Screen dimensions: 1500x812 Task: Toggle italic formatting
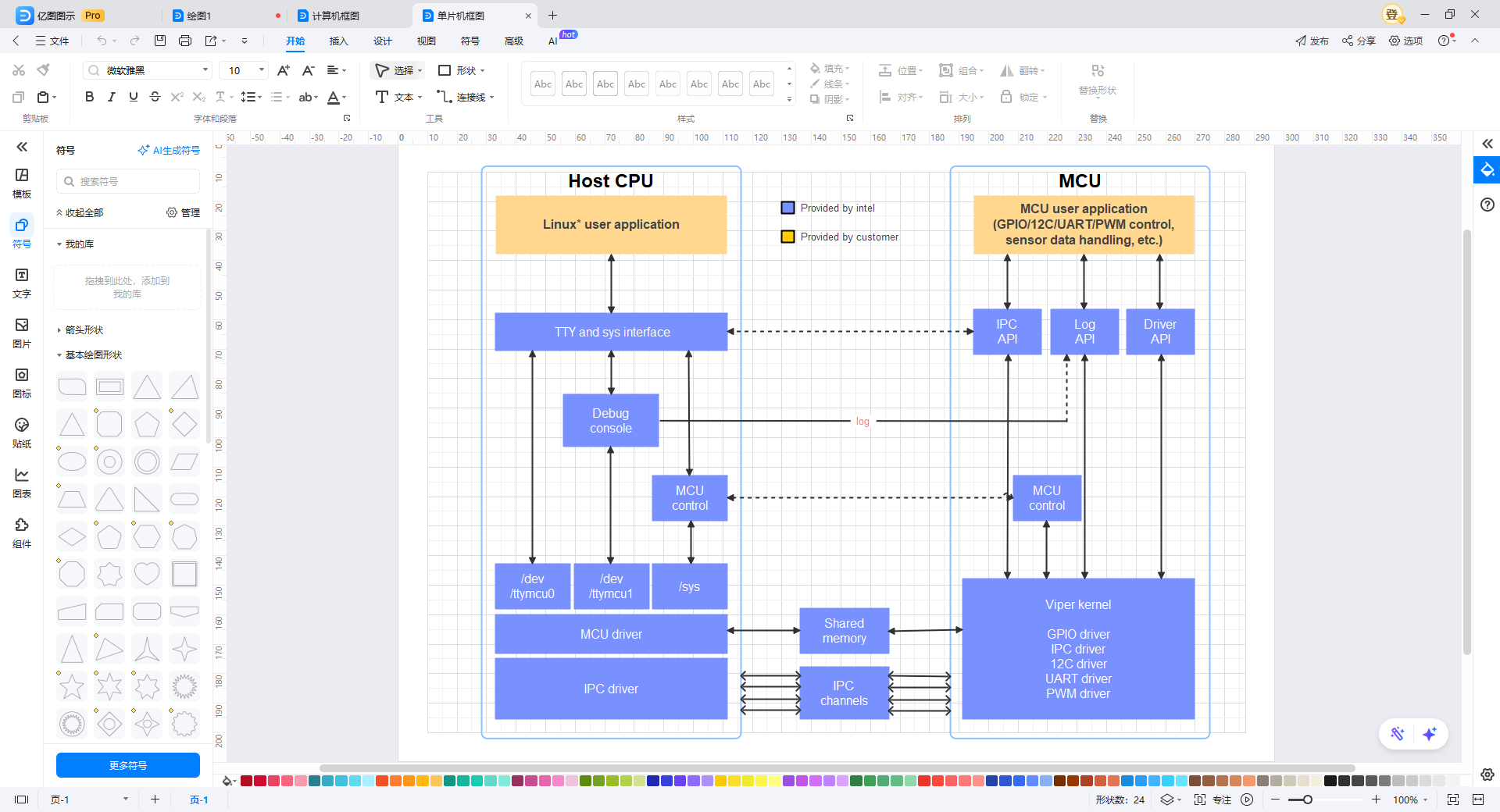[111, 97]
